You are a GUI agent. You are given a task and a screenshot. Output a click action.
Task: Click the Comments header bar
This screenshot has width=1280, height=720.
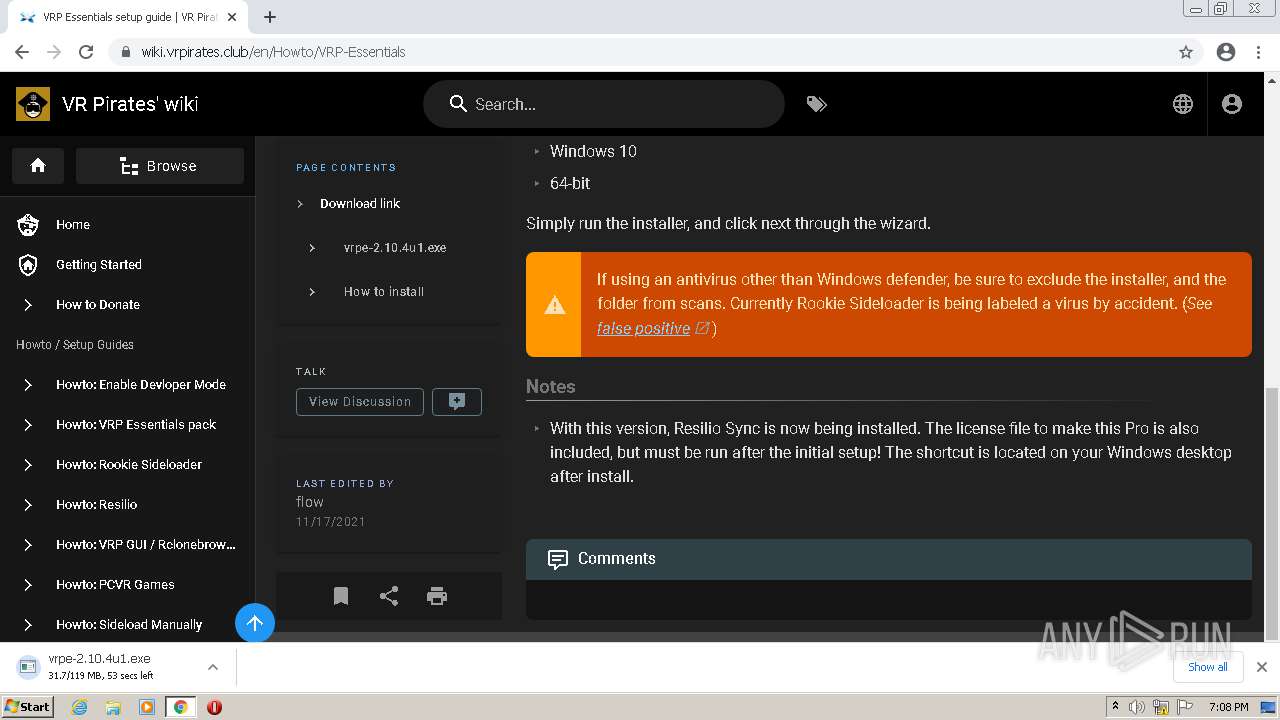[889, 559]
